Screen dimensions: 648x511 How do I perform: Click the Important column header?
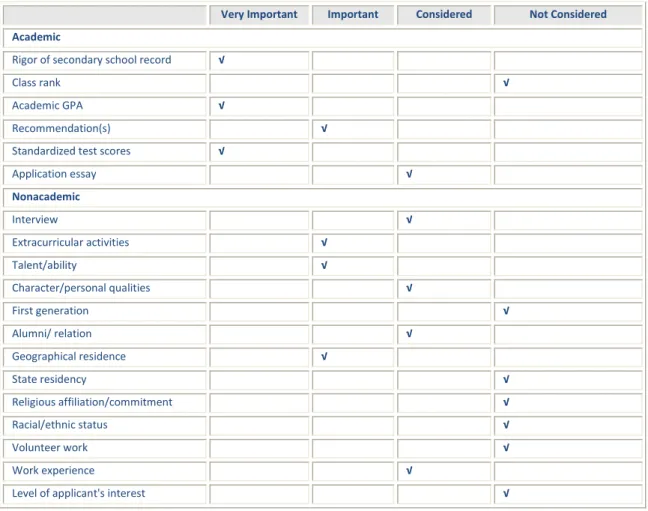pos(353,14)
